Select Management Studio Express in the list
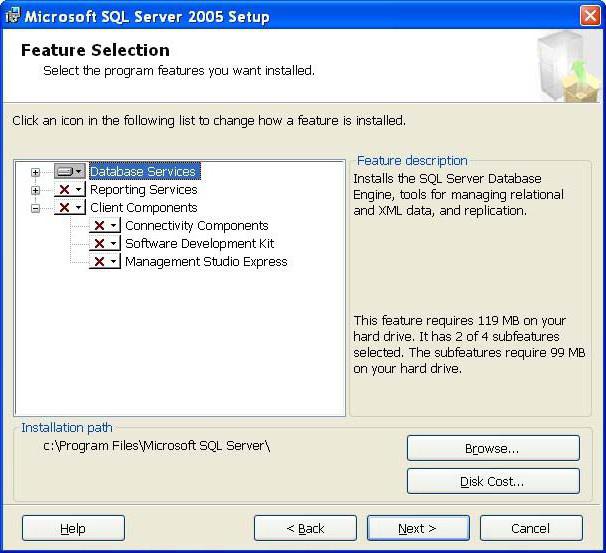 (x=205, y=261)
